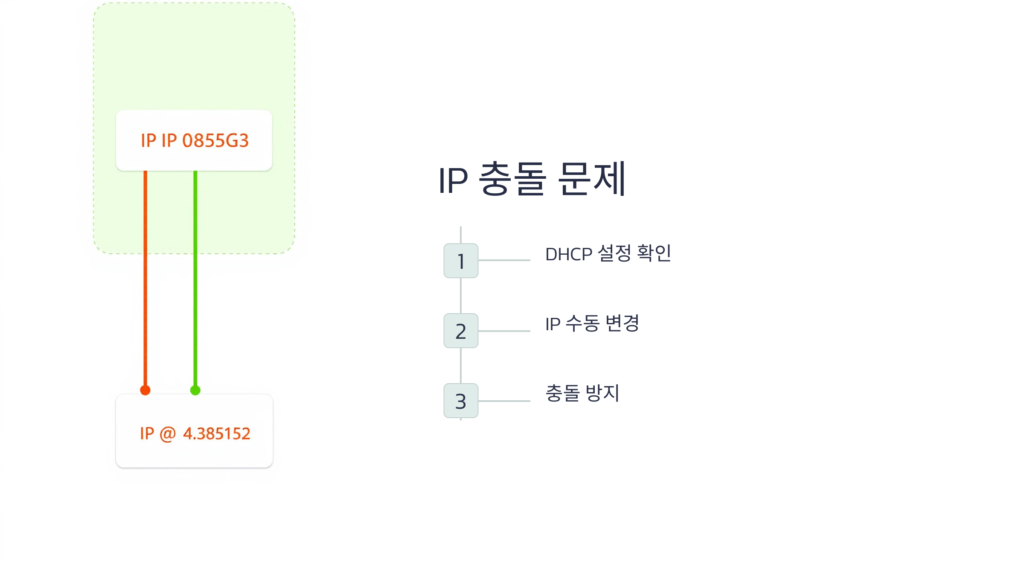1024x576 pixels.
Task: Select the "IP 충돌 문제" heading
Action: [x=532, y=181]
